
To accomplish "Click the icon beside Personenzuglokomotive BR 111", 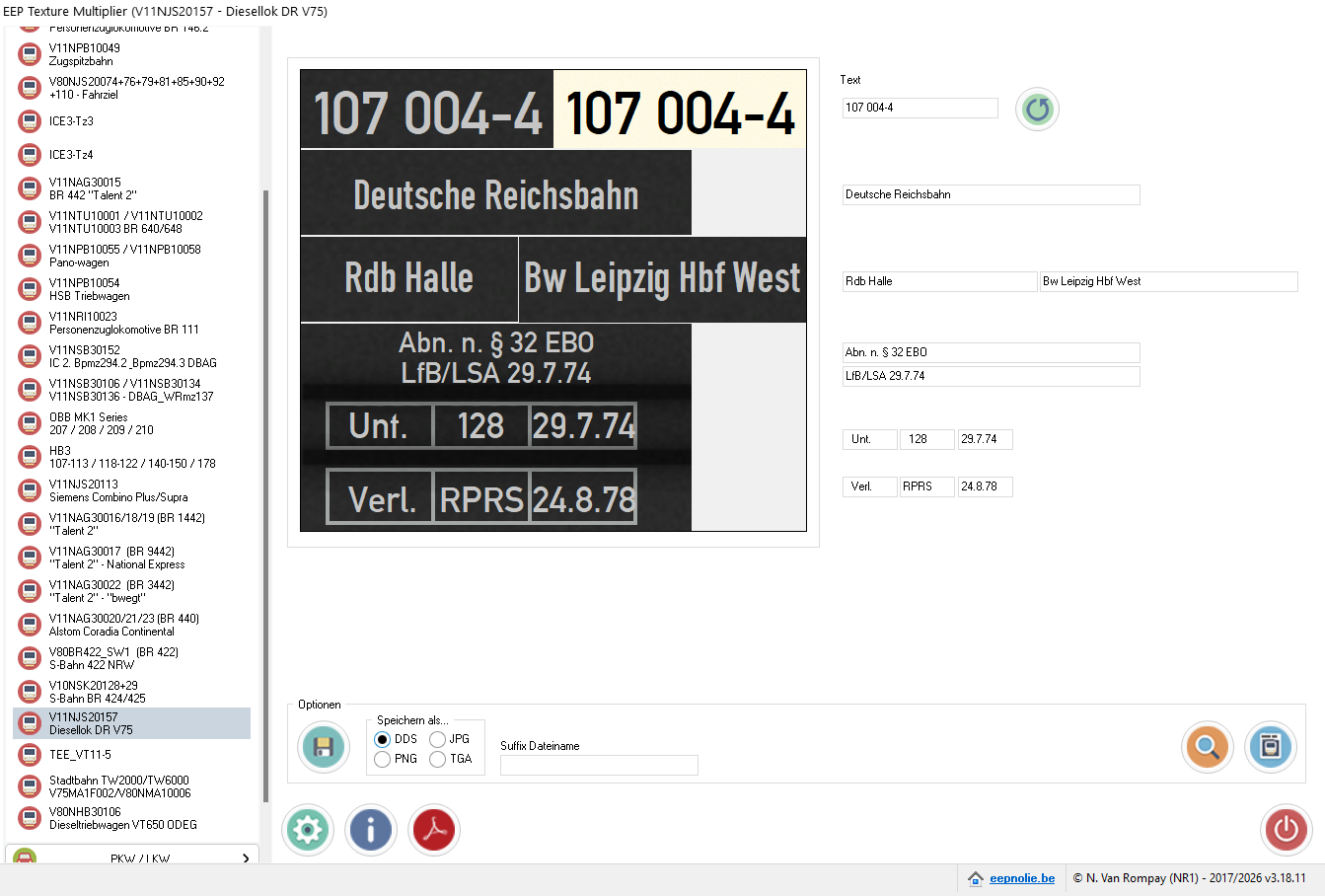I will (30, 323).
